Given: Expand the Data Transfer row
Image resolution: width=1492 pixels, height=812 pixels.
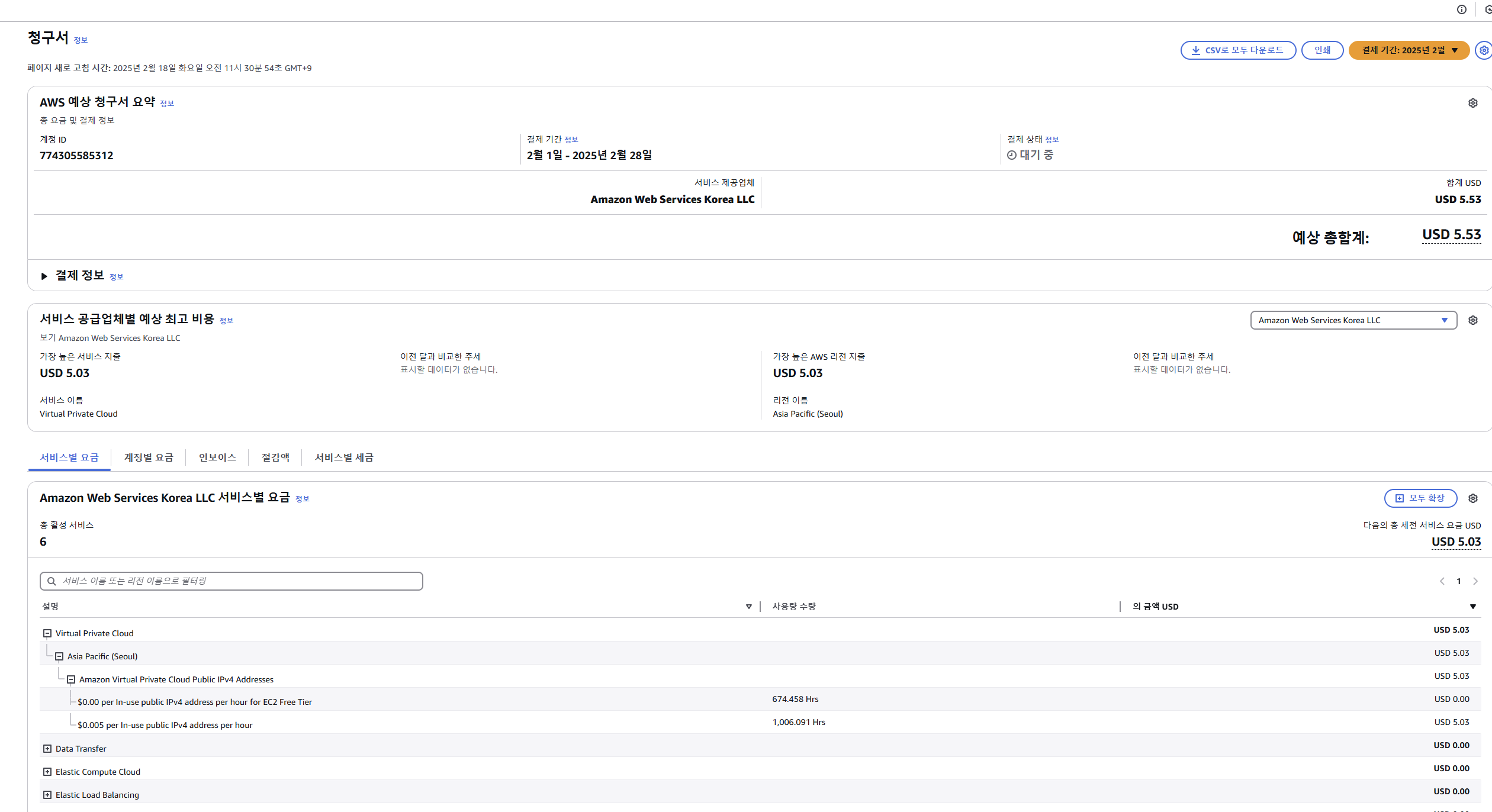Looking at the screenshot, I should click(47, 749).
